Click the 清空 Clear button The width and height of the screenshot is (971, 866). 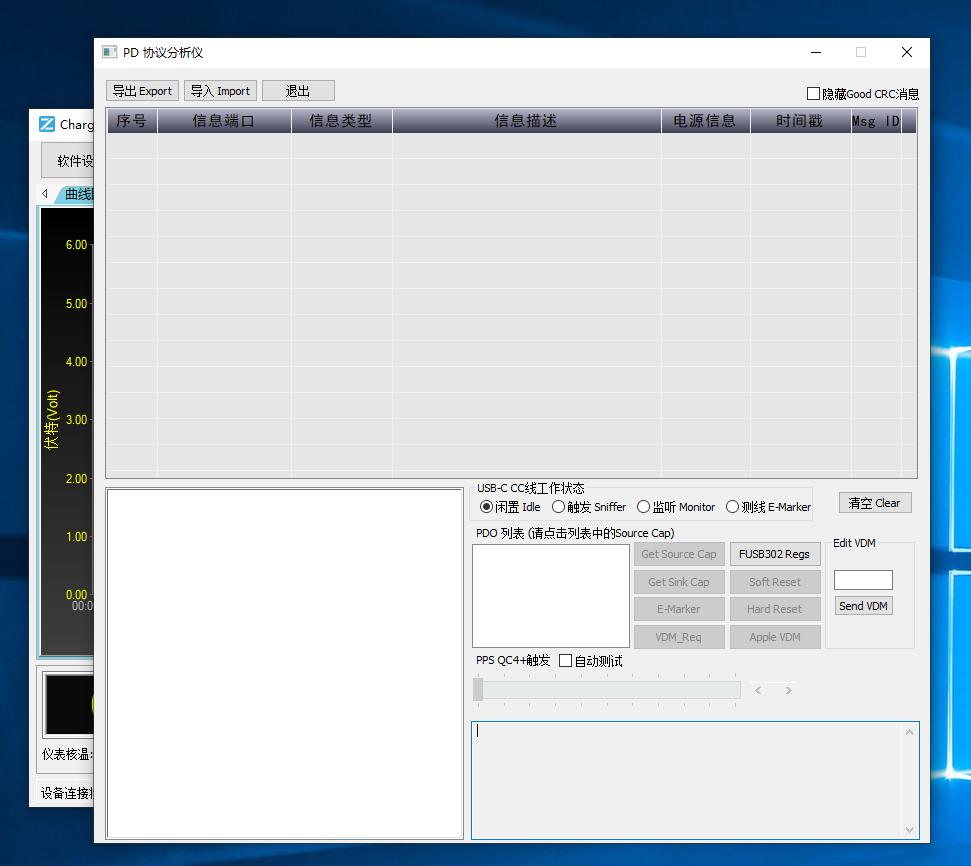874,503
